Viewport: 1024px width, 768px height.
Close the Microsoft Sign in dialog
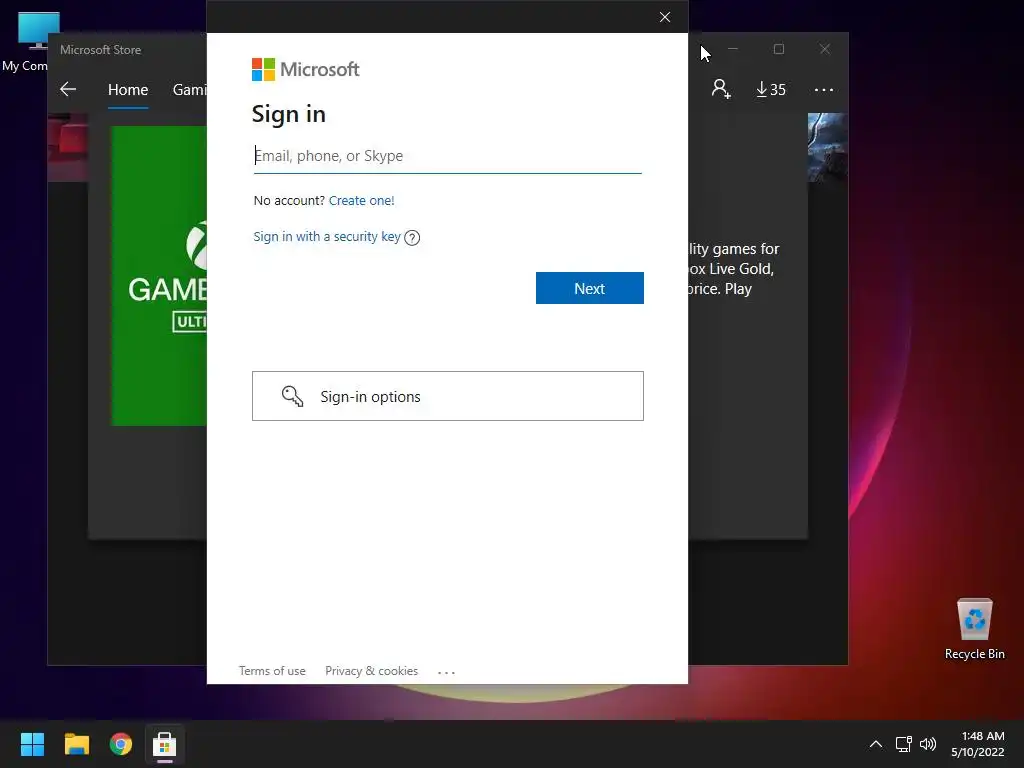pyautogui.click(x=665, y=17)
